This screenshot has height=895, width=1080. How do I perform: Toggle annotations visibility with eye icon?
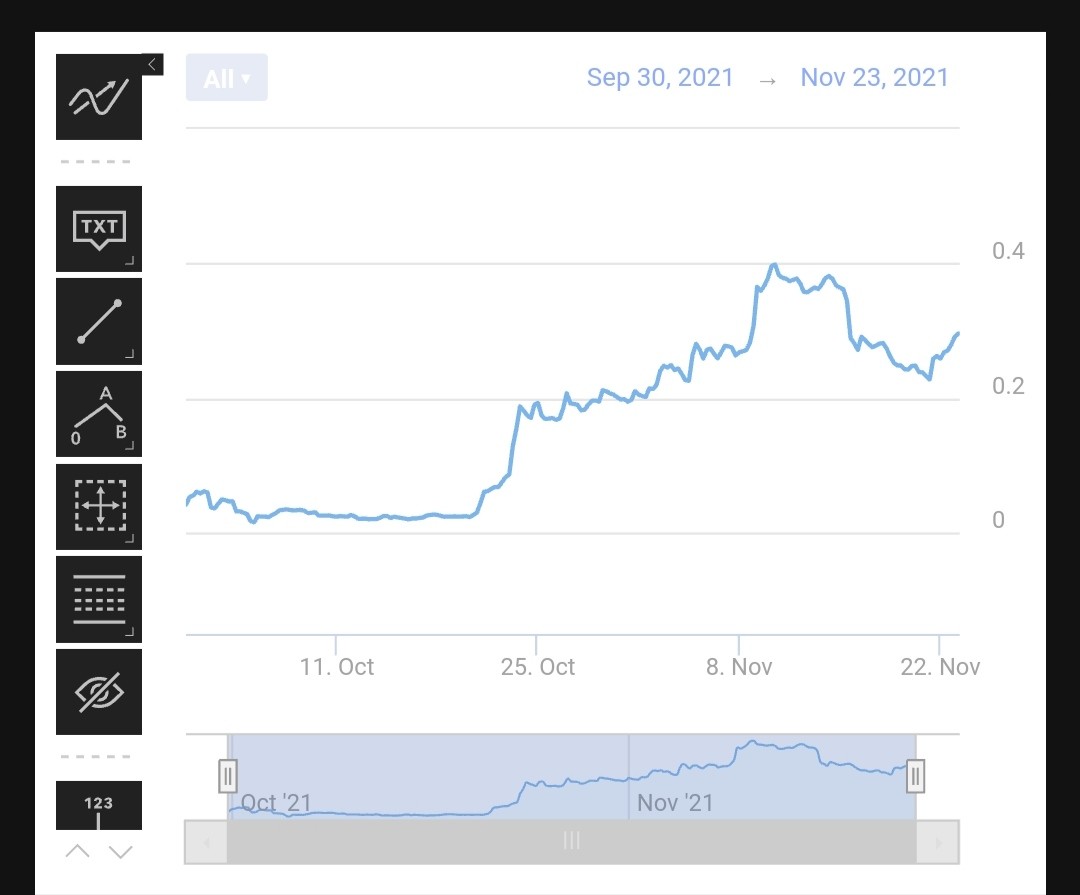pos(98,692)
